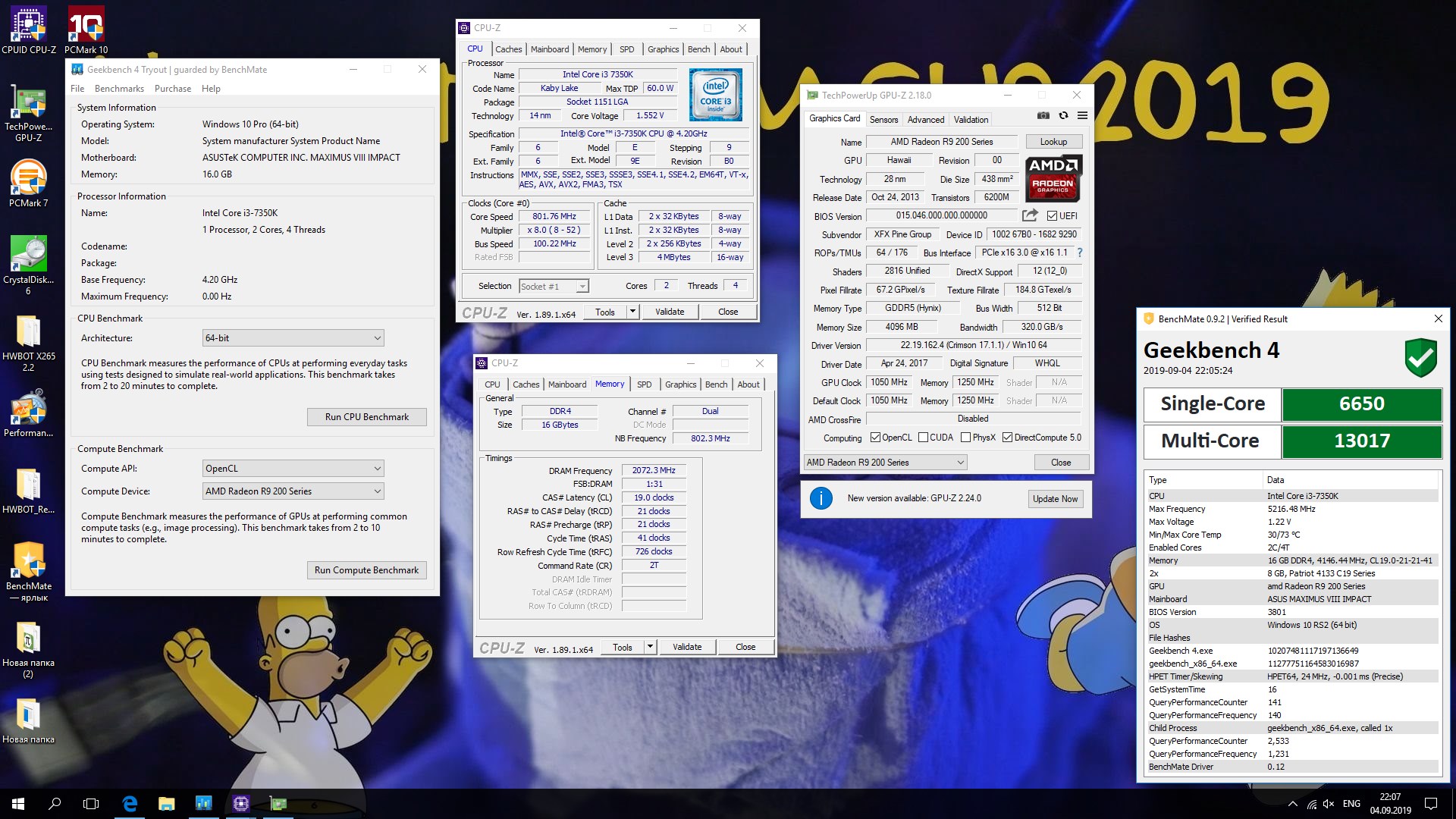Open Tools dropdown arrow in upper CPU-Z
The image size is (1456, 819).
point(632,312)
